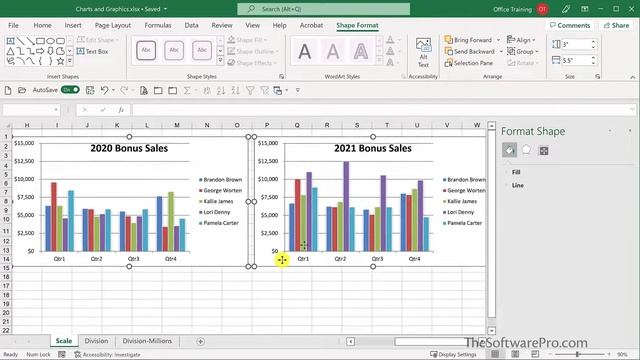640x360 pixels.
Task: Select the Text Box shape in gallery
Action: [x=11, y=41]
